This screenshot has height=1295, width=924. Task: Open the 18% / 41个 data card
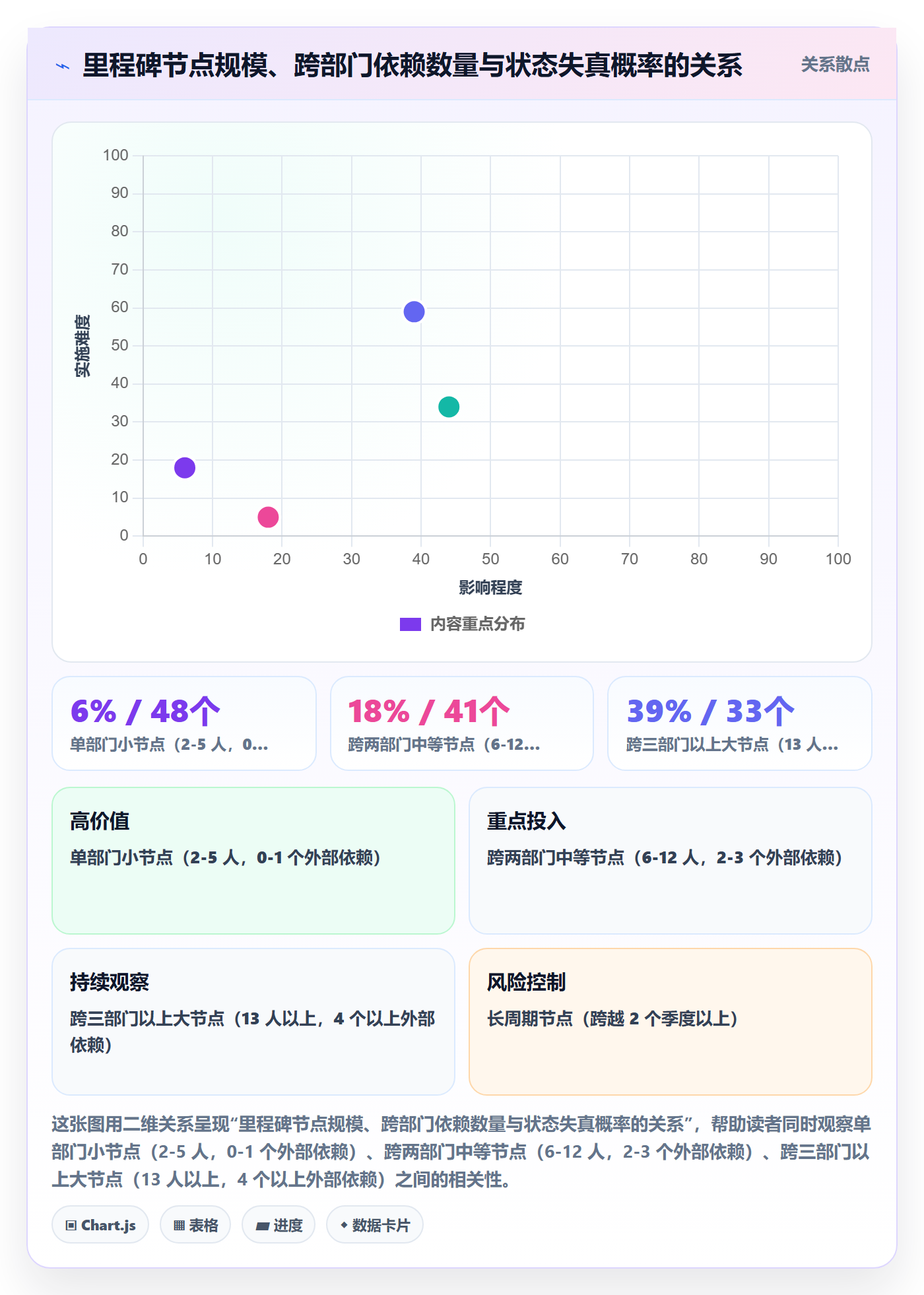(x=462, y=723)
